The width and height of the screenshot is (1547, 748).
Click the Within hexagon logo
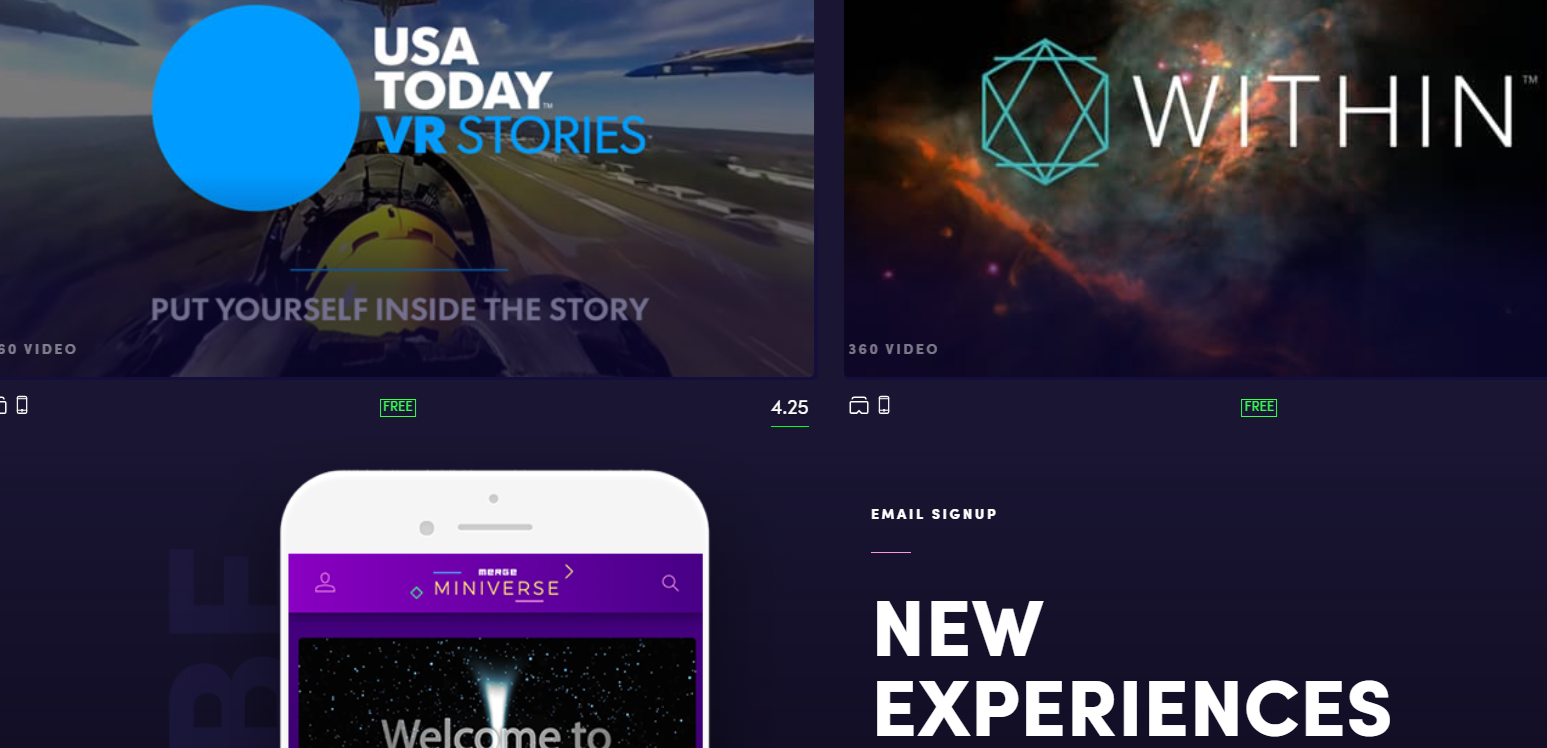coord(1045,112)
